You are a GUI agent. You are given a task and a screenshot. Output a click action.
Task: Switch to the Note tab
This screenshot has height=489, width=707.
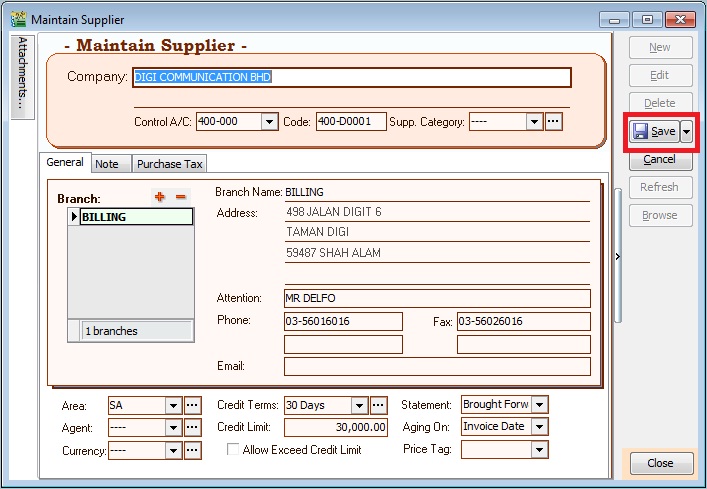[107, 164]
